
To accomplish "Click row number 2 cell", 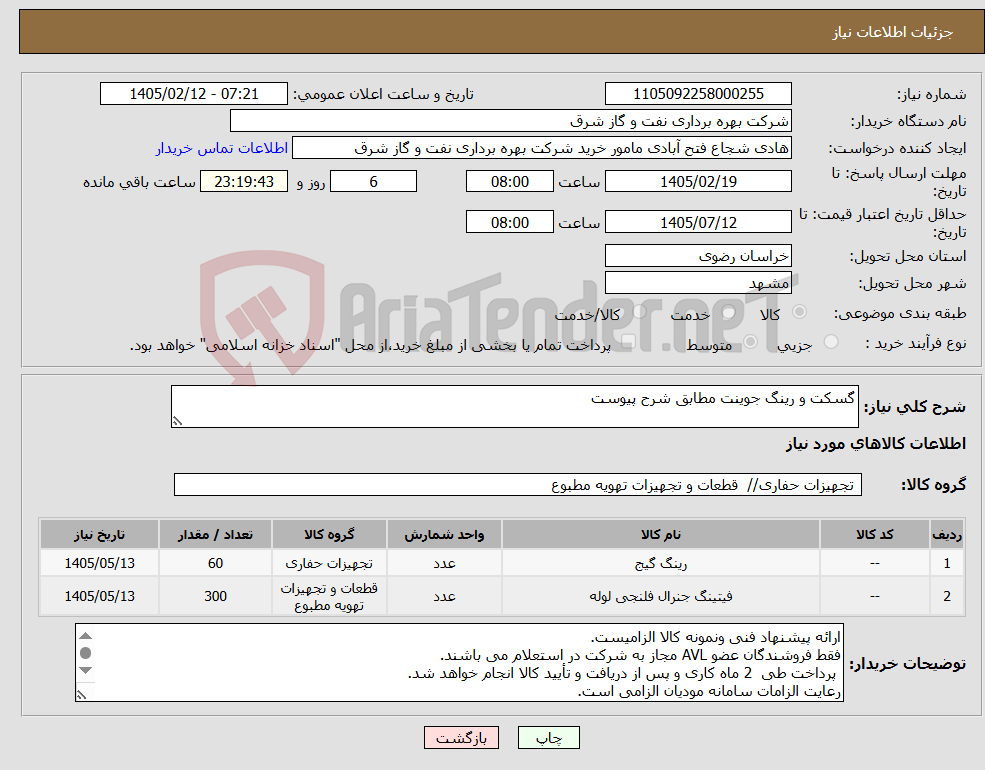I will 947,596.
